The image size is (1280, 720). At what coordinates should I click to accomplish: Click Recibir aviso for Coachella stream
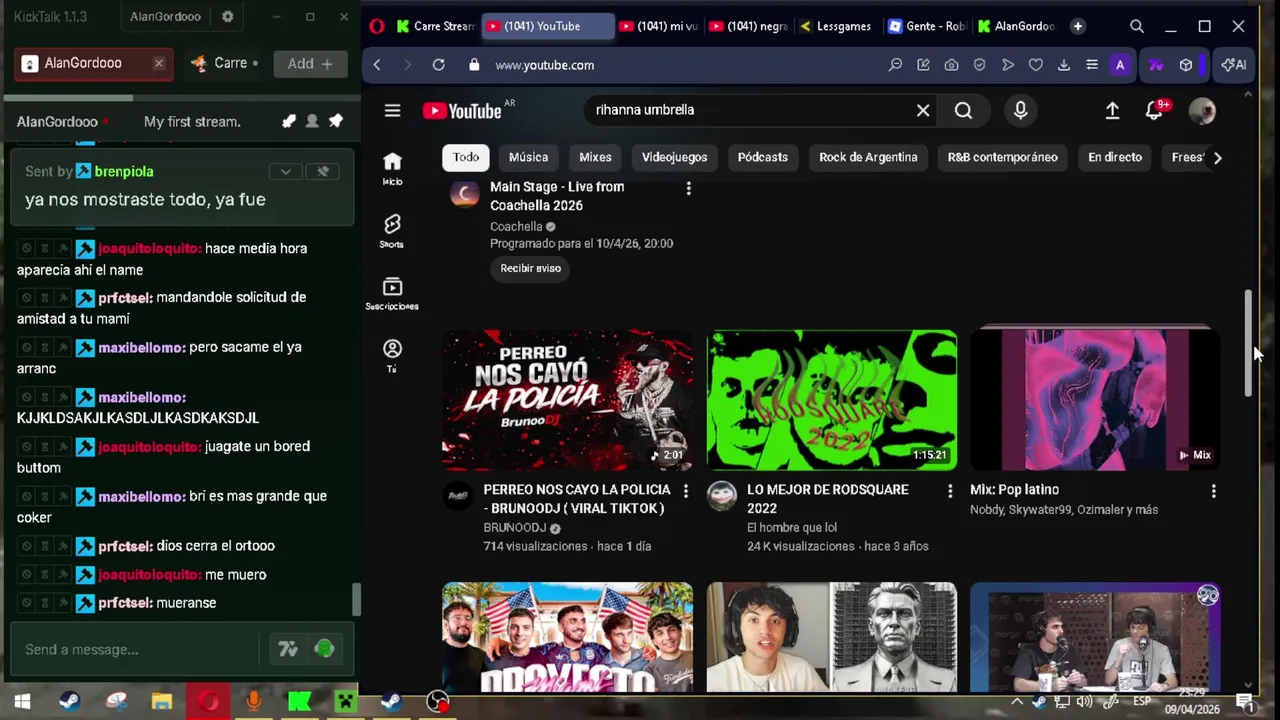point(531,268)
